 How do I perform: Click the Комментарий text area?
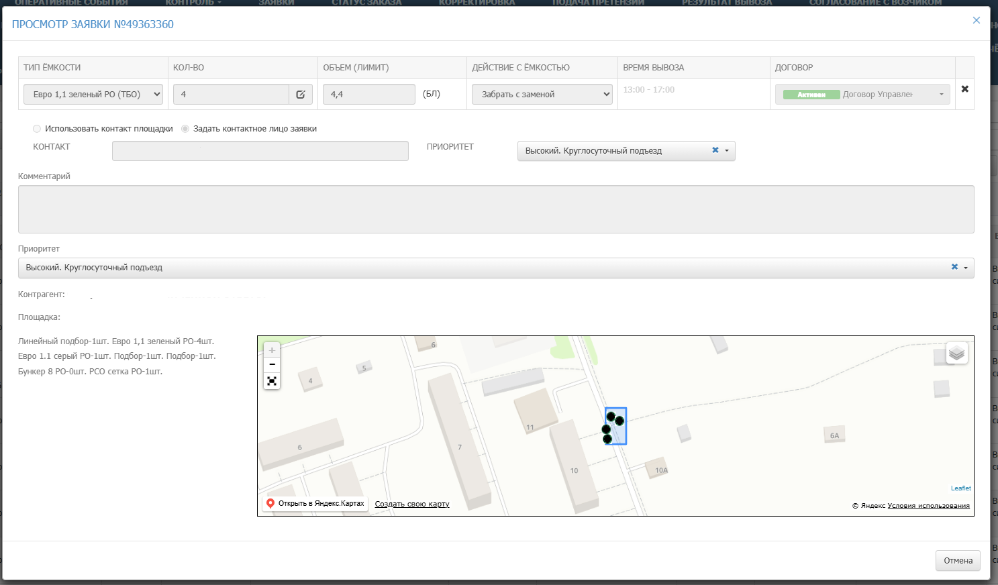click(x=496, y=209)
